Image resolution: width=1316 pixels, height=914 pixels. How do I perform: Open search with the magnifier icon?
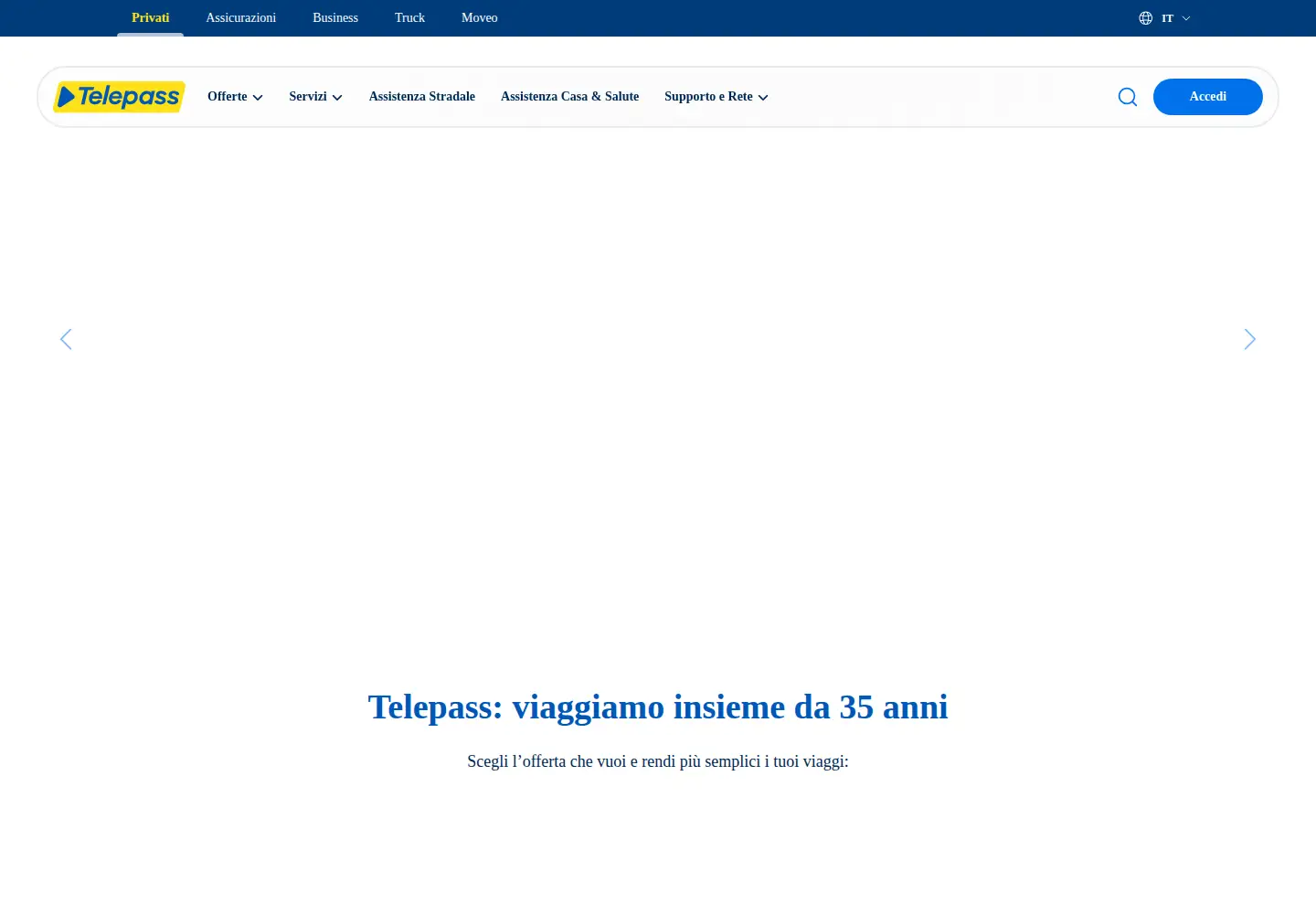1128,97
